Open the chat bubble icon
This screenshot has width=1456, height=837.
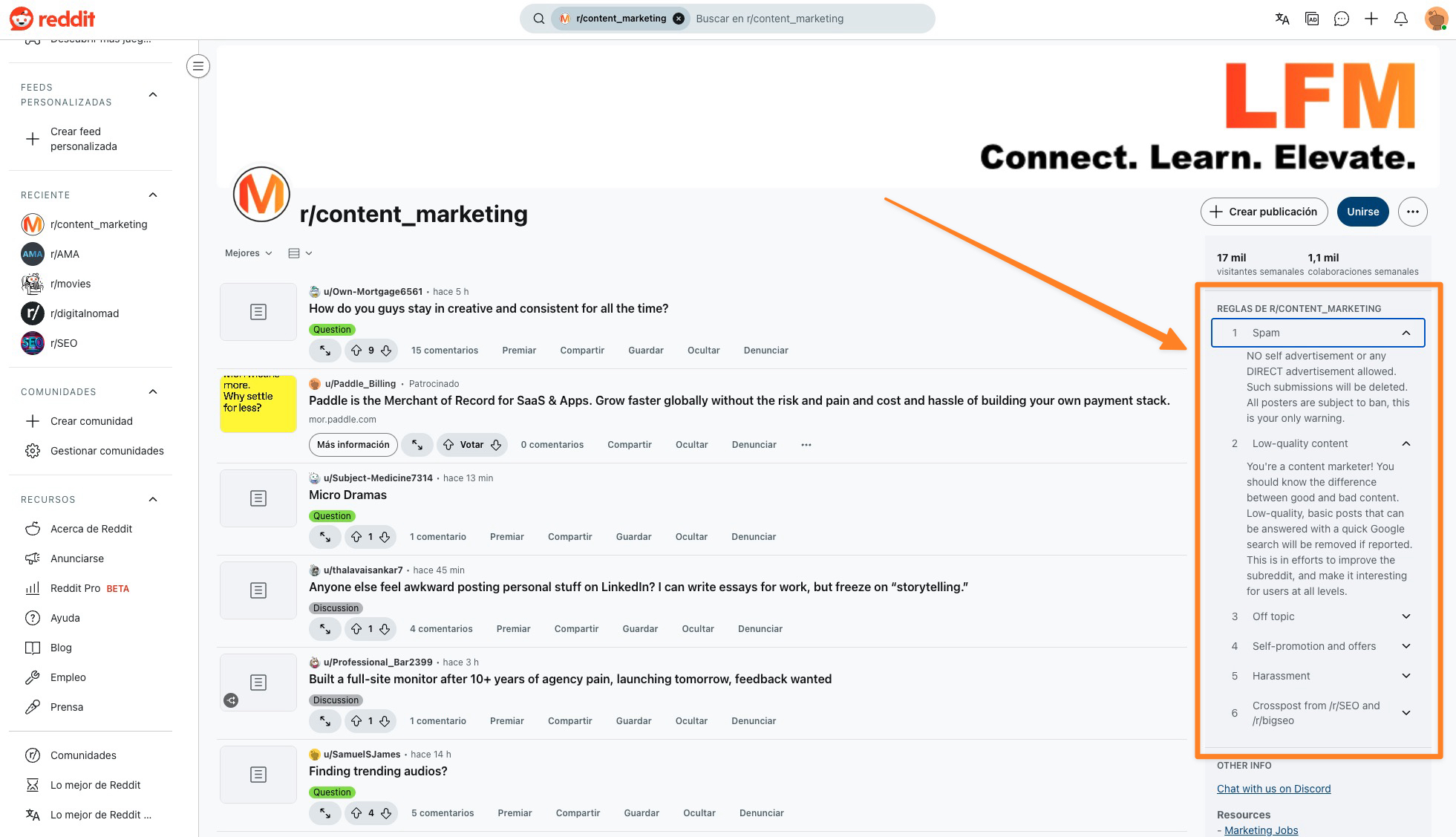tap(1341, 19)
